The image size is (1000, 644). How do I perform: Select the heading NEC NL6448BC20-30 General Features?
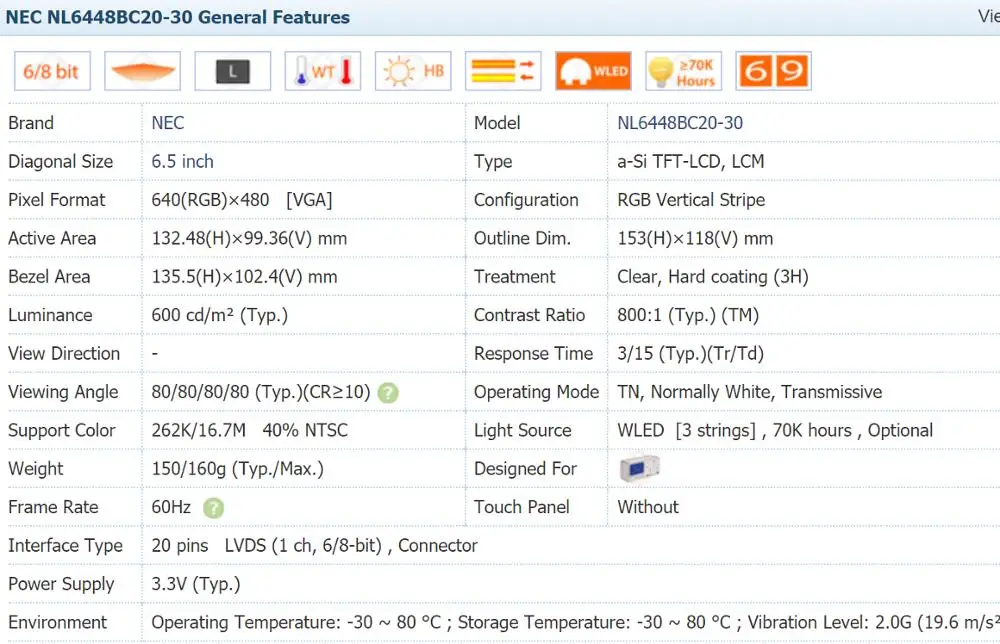tap(177, 17)
